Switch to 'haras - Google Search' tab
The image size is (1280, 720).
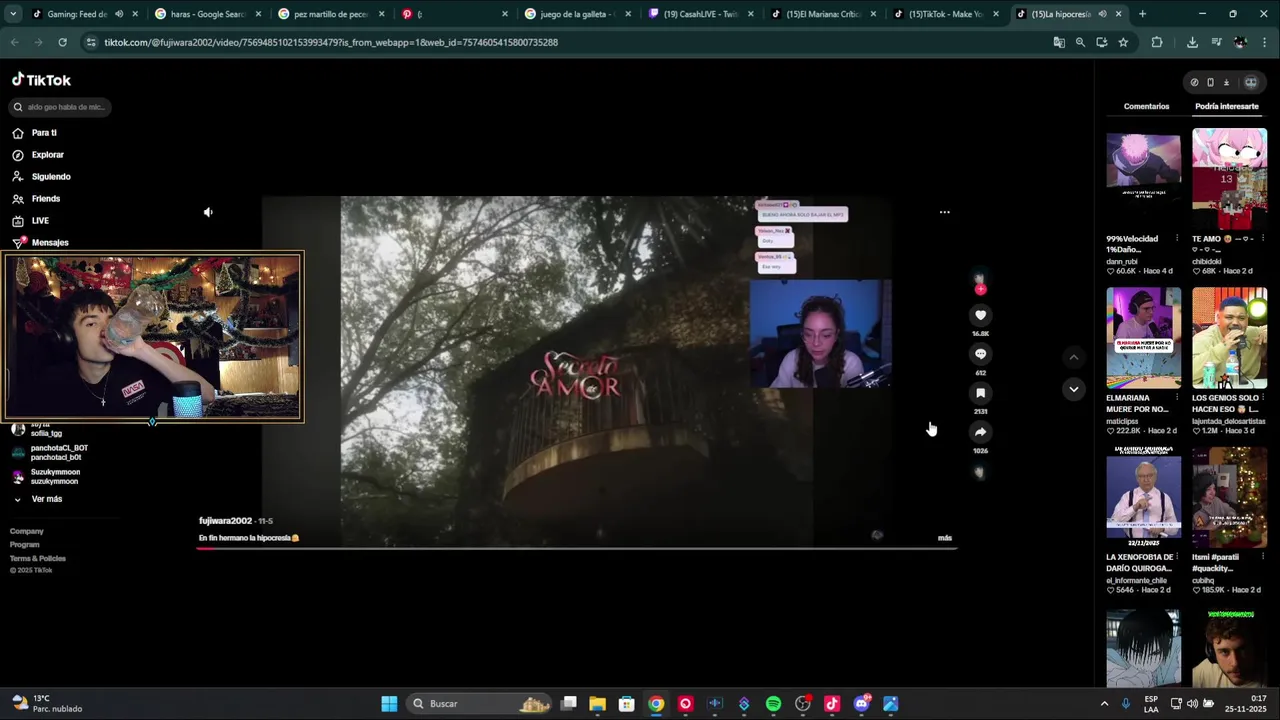[208, 14]
